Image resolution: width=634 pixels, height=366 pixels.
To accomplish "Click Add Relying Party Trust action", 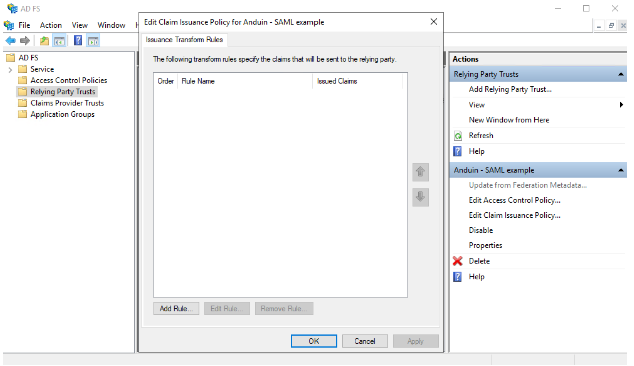I will [510, 89].
